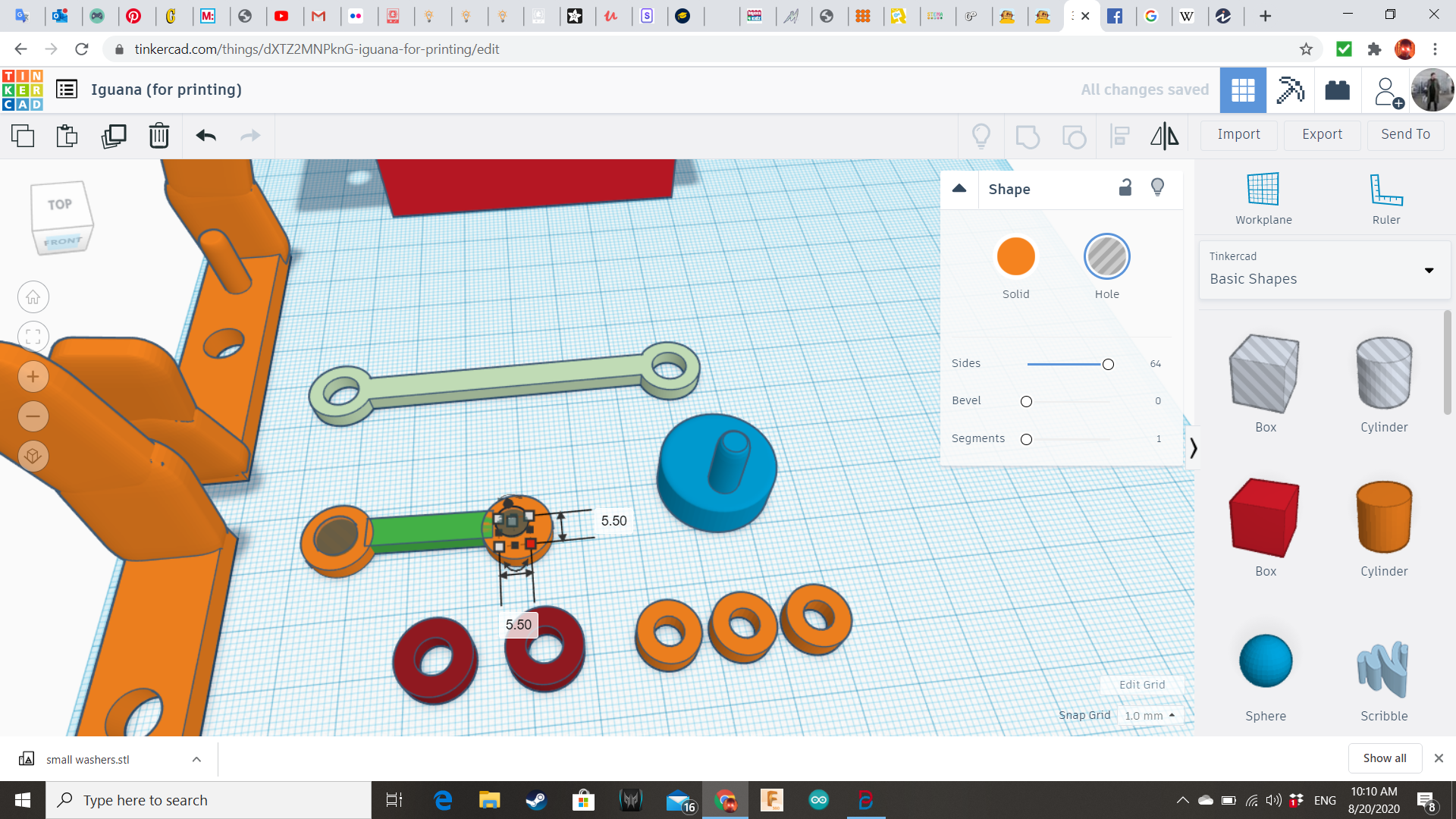The height and width of the screenshot is (819, 1456).
Task: Undo the last action
Action: pos(206,136)
